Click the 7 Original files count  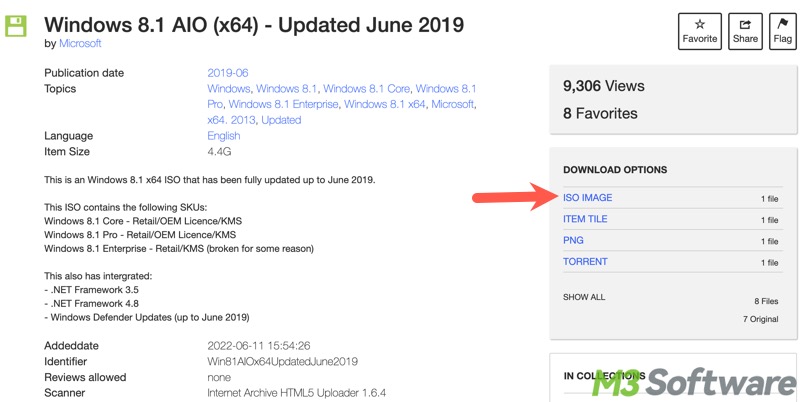click(x=760, y=319)
